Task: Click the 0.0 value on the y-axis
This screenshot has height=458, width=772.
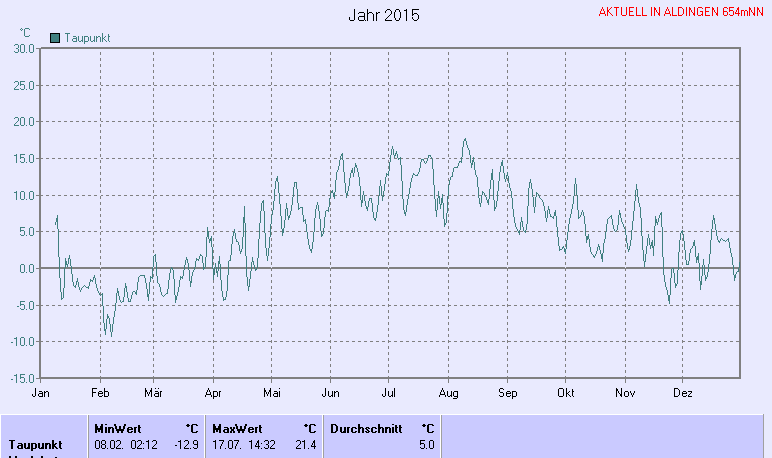Action: tap(27, 268)
